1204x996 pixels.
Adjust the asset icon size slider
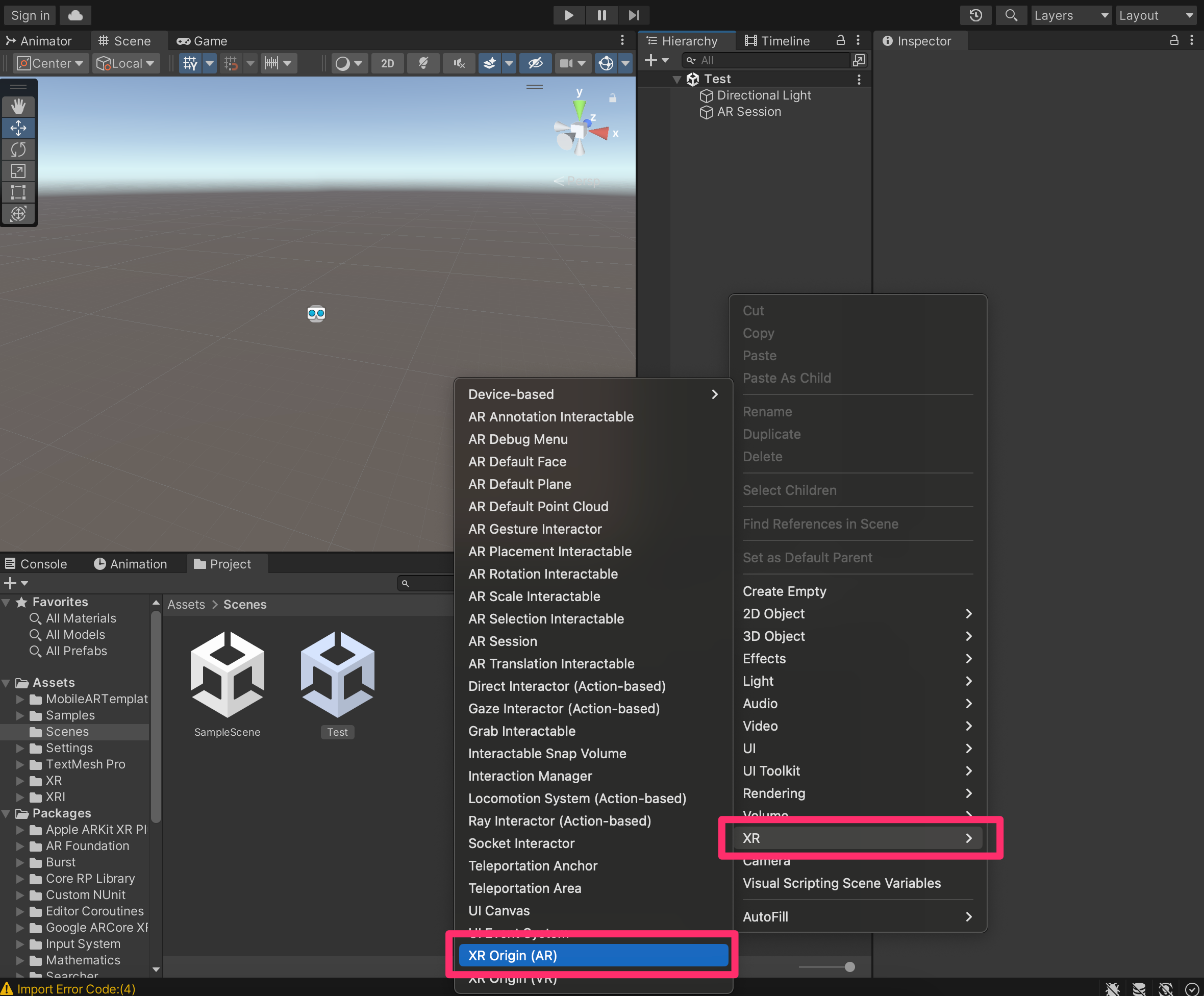click(849, 967)
